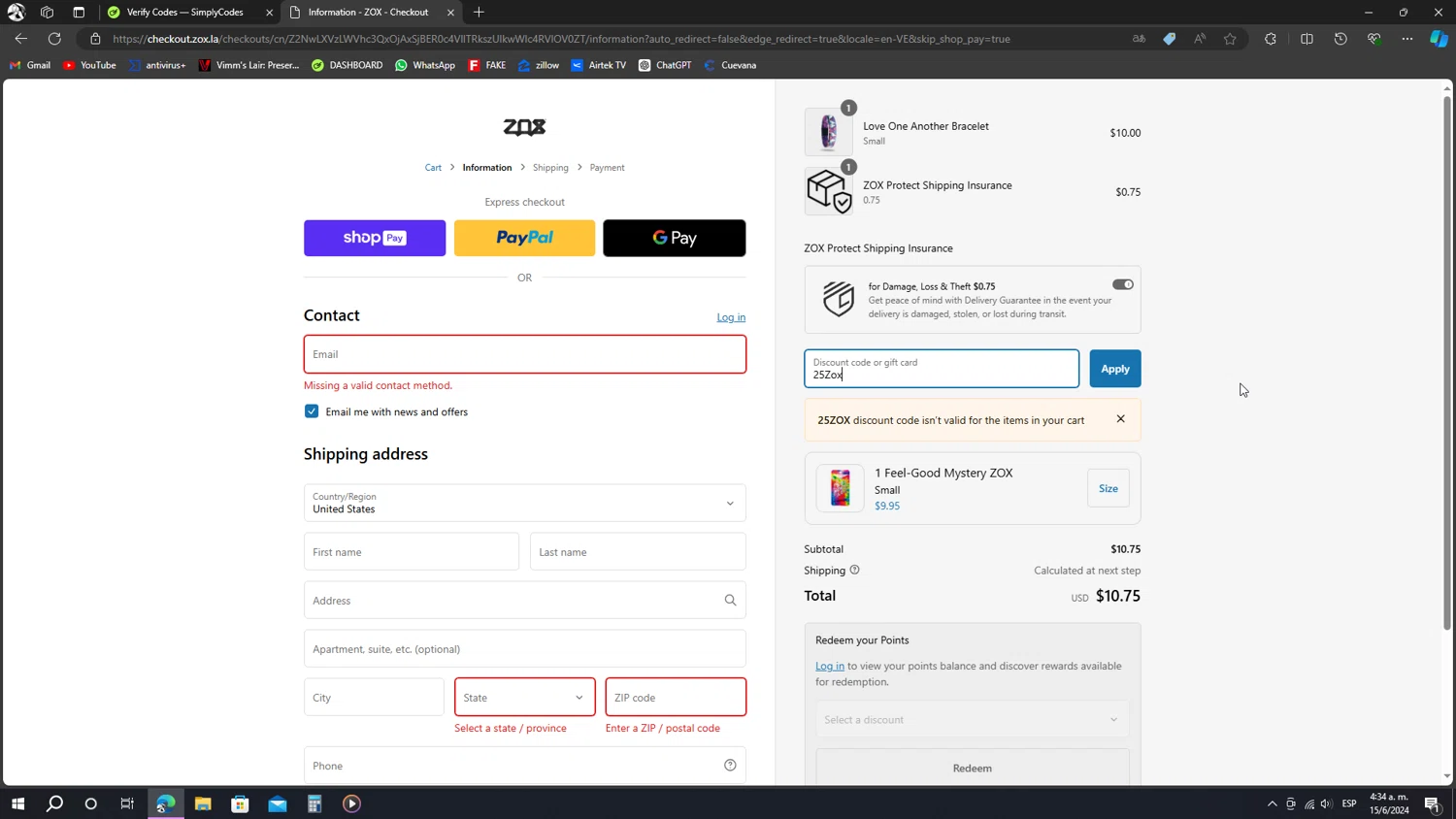Open the WhatsApp bookmark

425,65
